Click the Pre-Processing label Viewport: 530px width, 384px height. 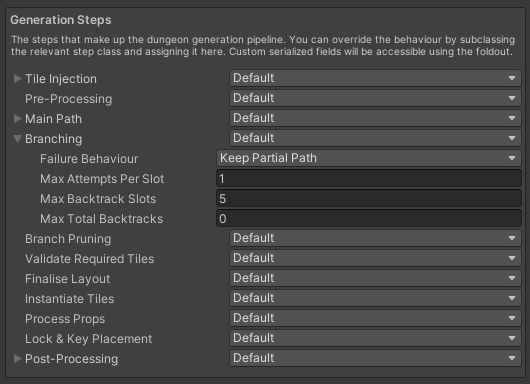point(69,99)
